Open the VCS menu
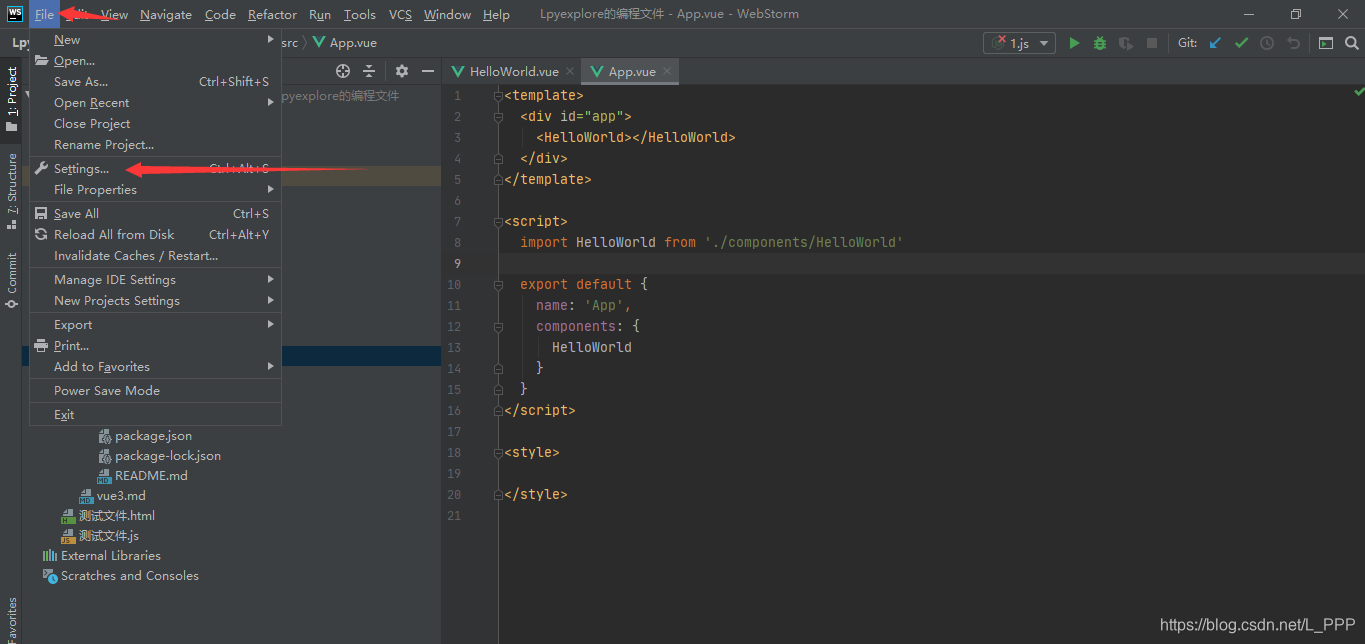This screenshot has width=1365, height=644. point(400,14)
